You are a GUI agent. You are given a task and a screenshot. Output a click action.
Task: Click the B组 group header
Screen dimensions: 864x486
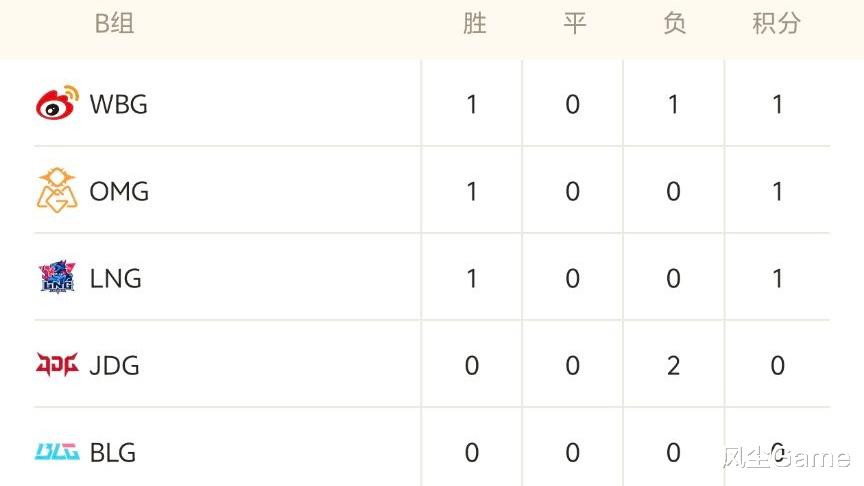click(x=115, y=24)
